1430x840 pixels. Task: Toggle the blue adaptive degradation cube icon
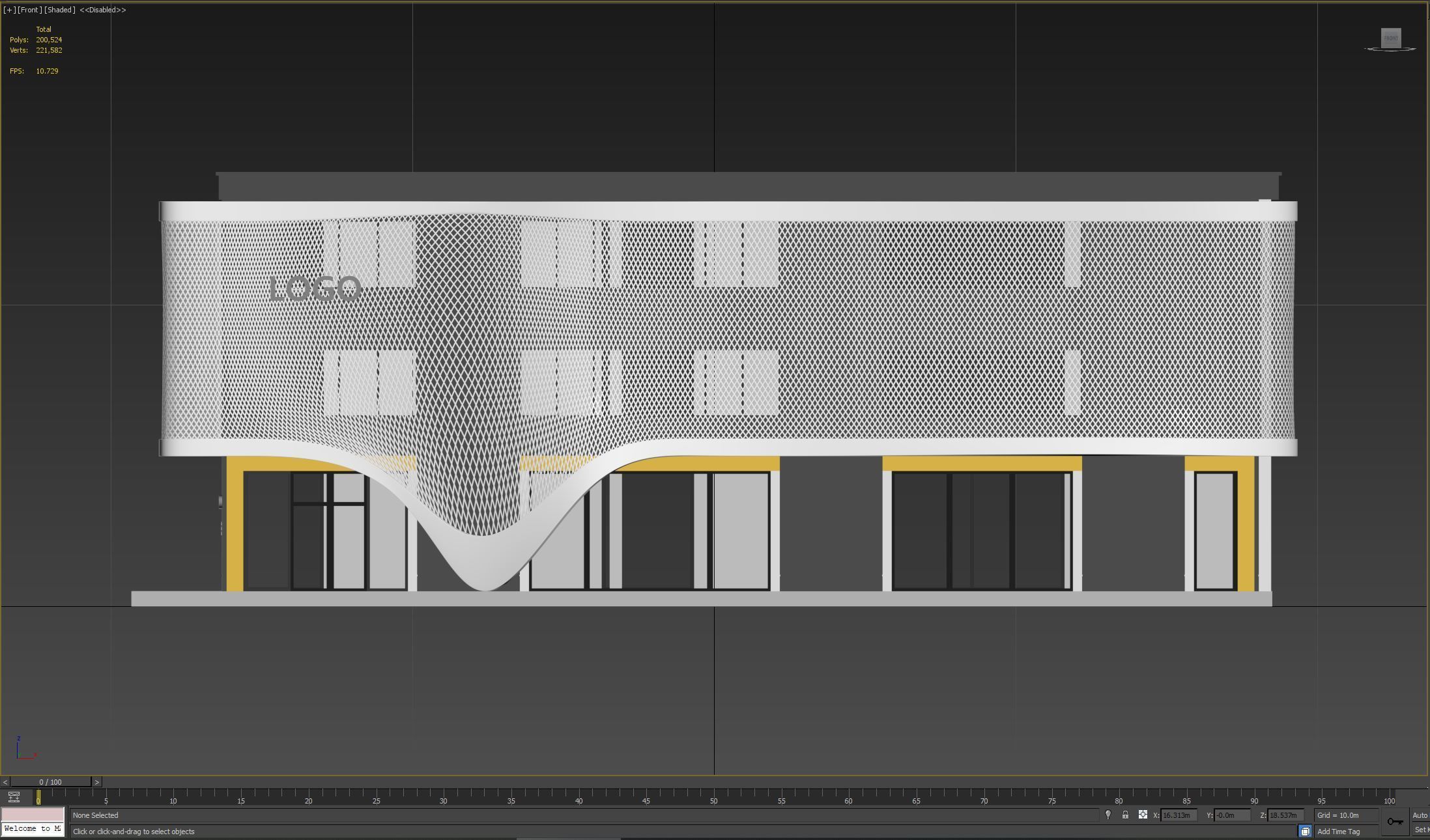[1305, 832]
